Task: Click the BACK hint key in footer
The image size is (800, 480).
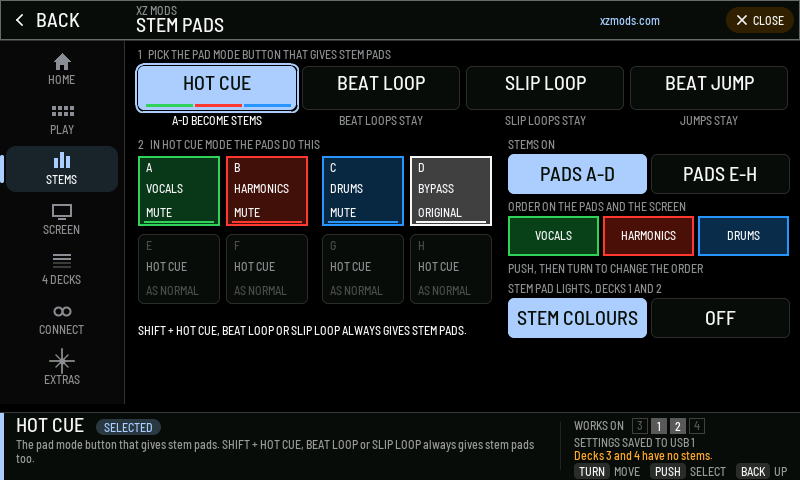Action: [753, 472]
